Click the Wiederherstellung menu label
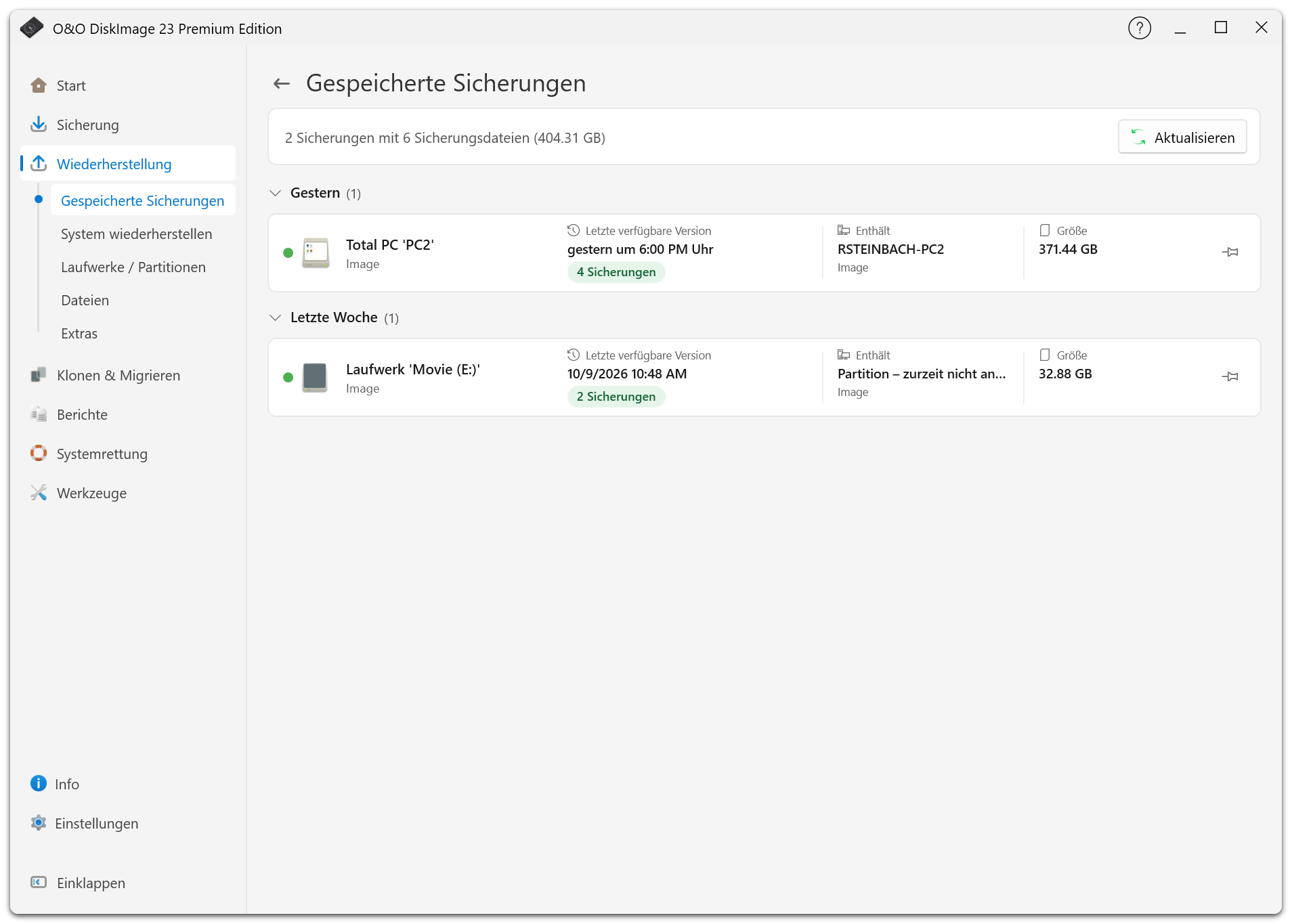1292x924 pixels. pos(114,164)
